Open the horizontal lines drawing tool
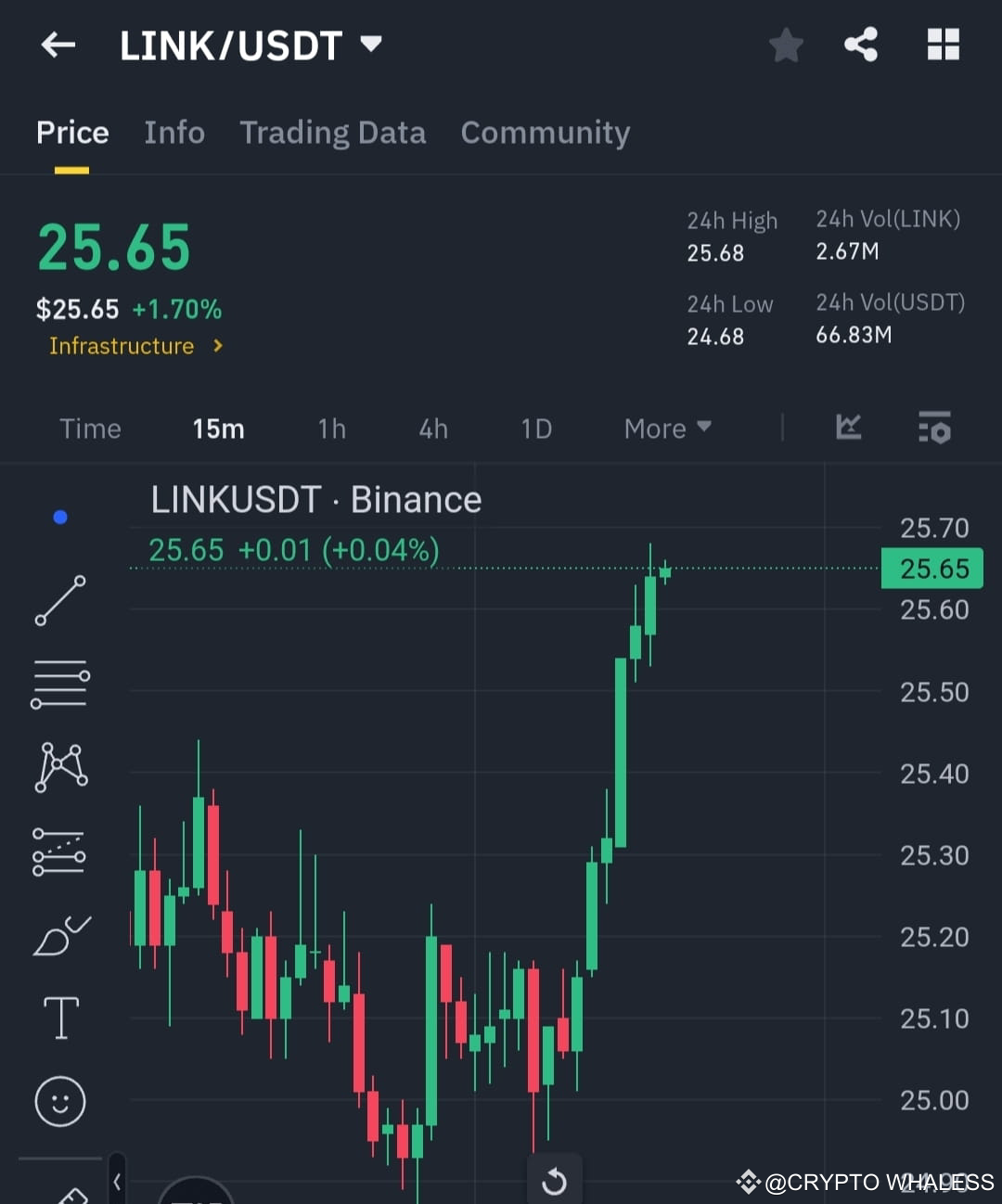The width and height of the screenshot is (1002, 1204). pos(59,684)
